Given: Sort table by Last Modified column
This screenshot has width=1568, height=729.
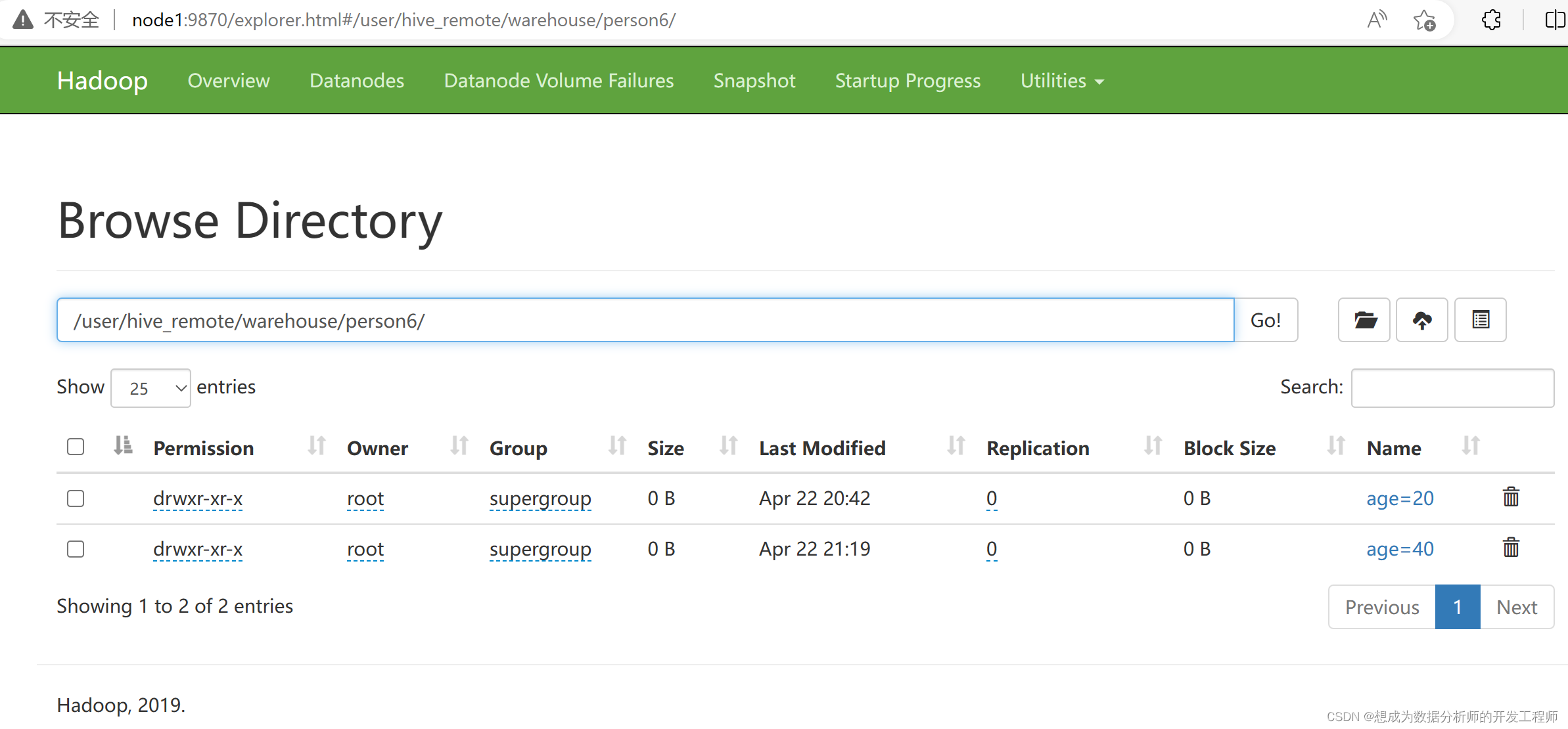Looking at the screenshot, I should coord(821,448).
